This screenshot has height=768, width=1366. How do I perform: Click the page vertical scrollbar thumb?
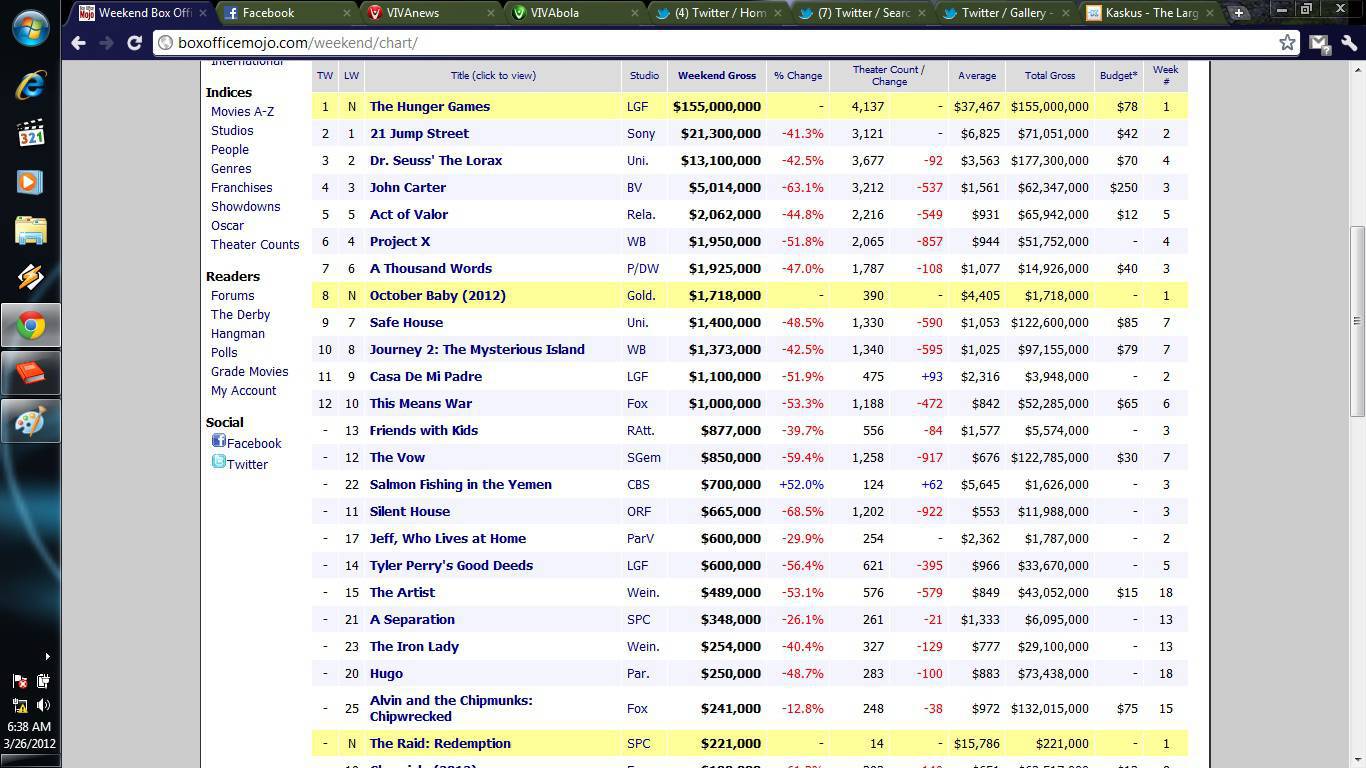point(1357,321)
